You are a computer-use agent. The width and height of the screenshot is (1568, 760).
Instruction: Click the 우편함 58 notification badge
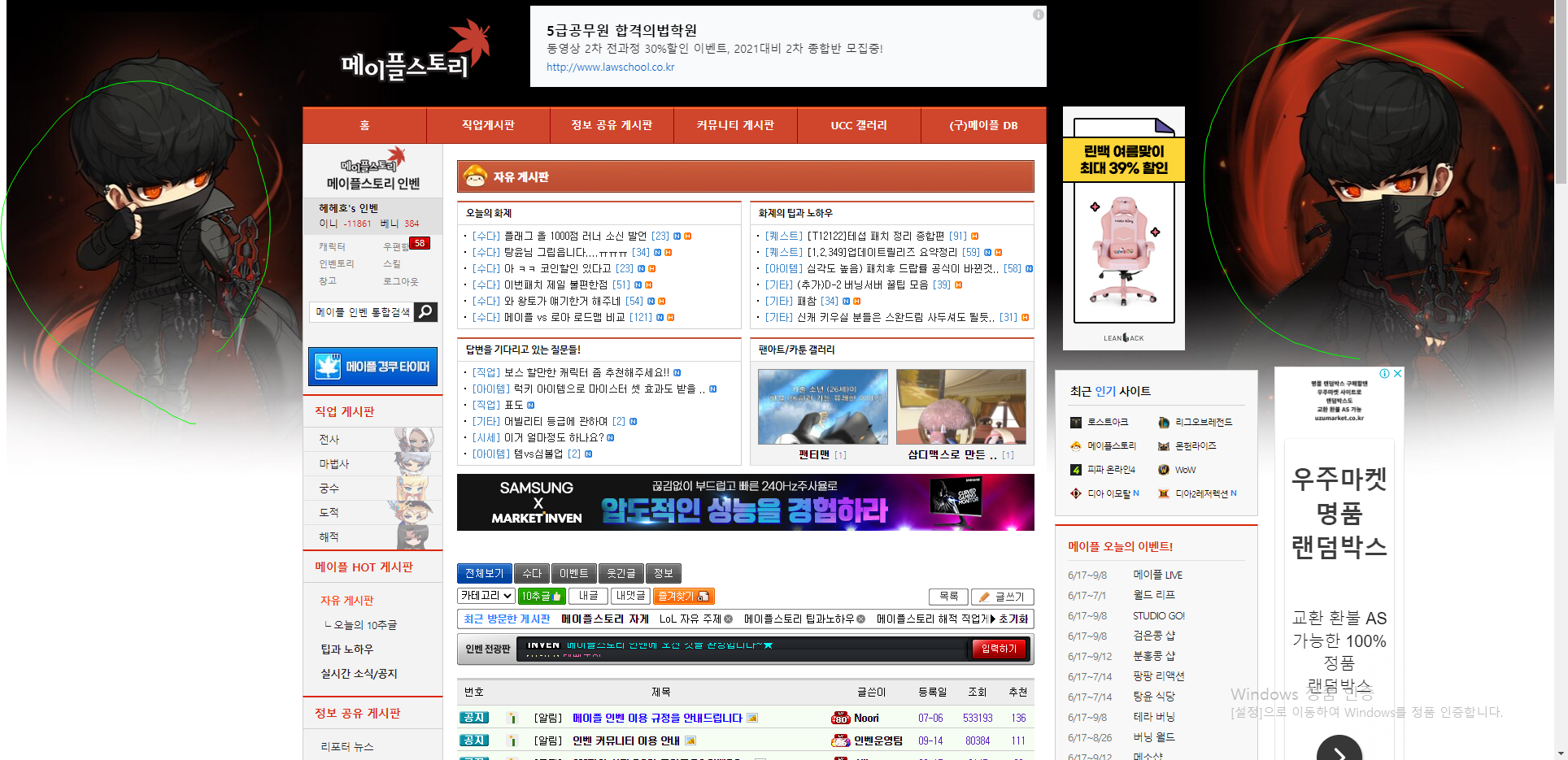click(x=419, y=243)
